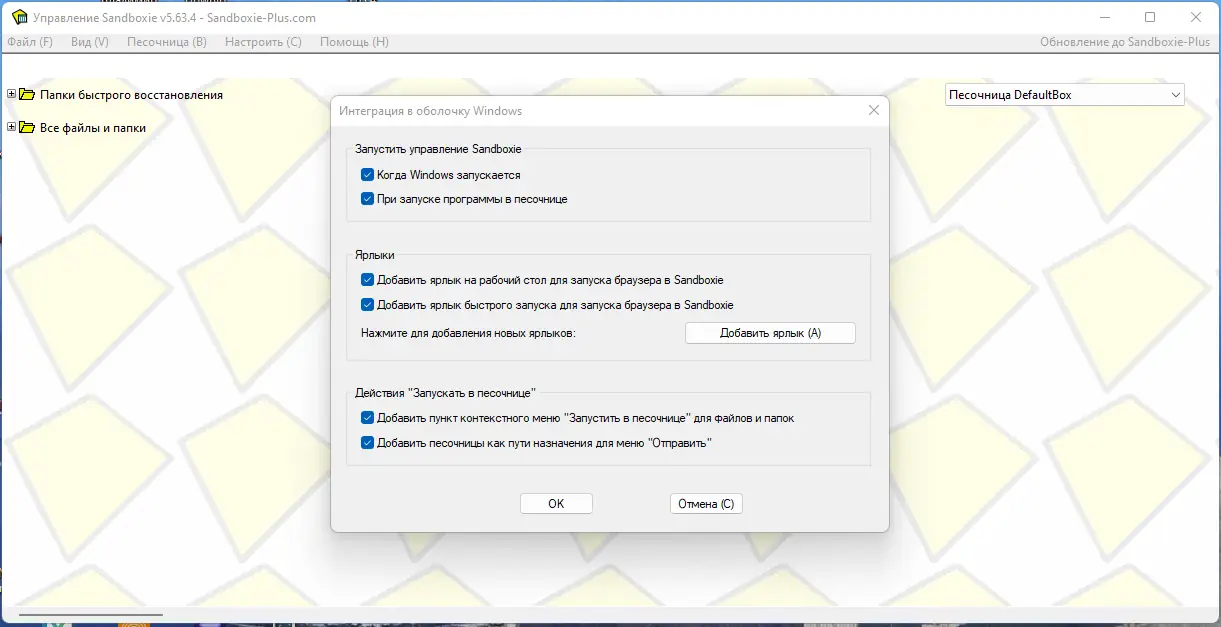Image resolution: width=1221 pixels, height=627 pixels.
Task: Open the Настроить (C) menu
Action: (263, 42)
